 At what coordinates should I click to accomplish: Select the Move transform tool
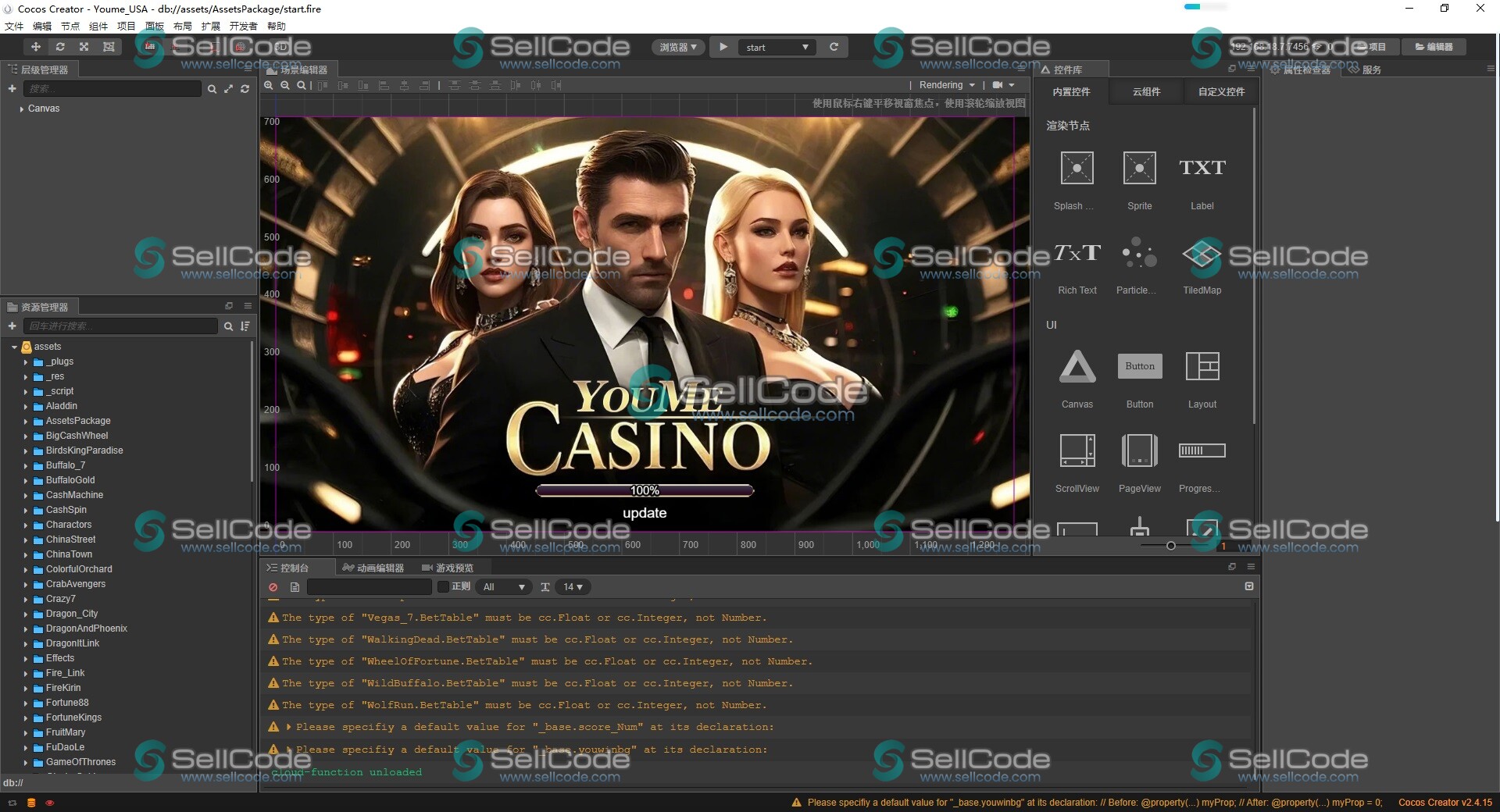pos(36,47)
